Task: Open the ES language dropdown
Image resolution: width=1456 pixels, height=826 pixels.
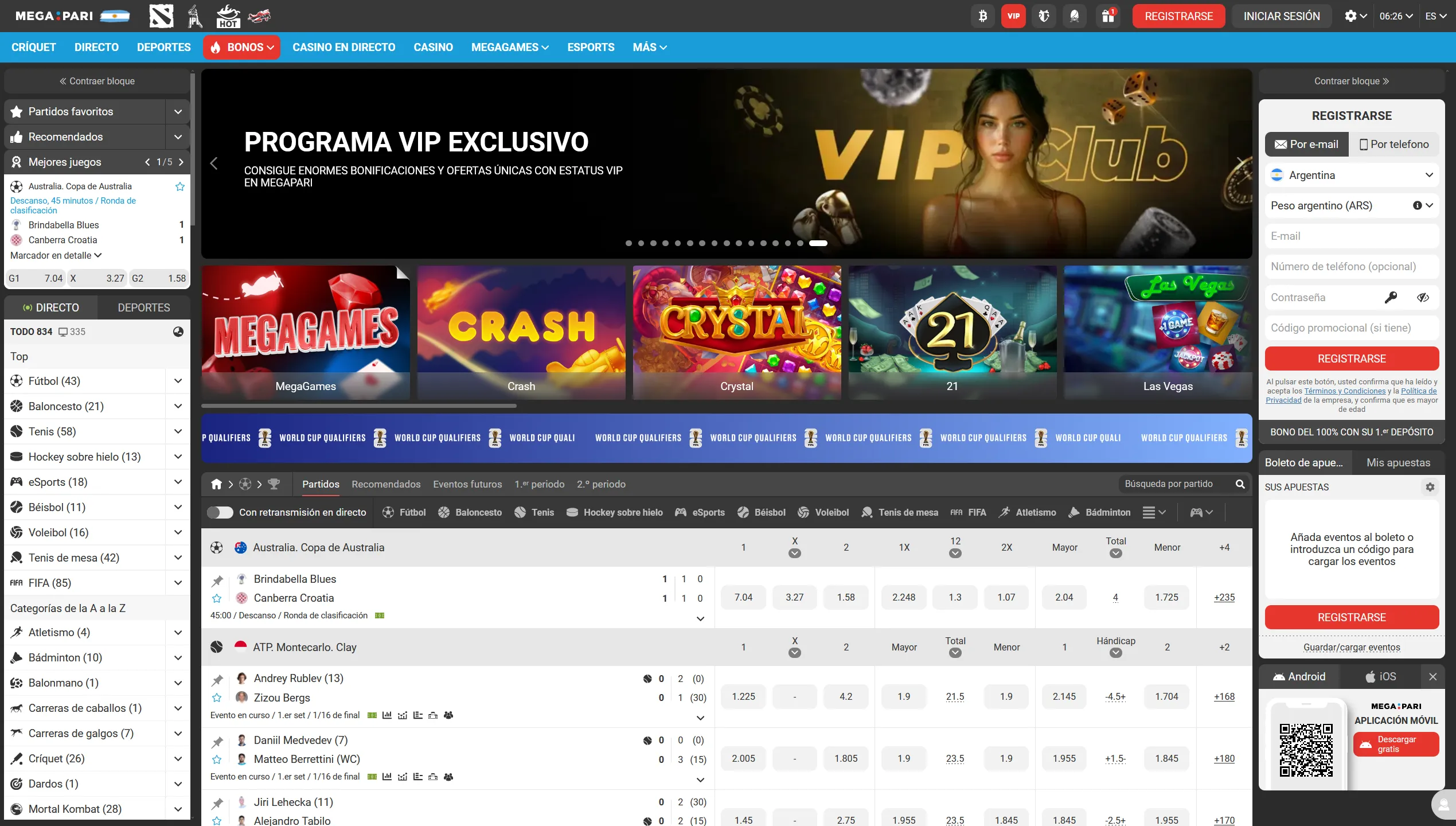Action: coord(1437,16)
